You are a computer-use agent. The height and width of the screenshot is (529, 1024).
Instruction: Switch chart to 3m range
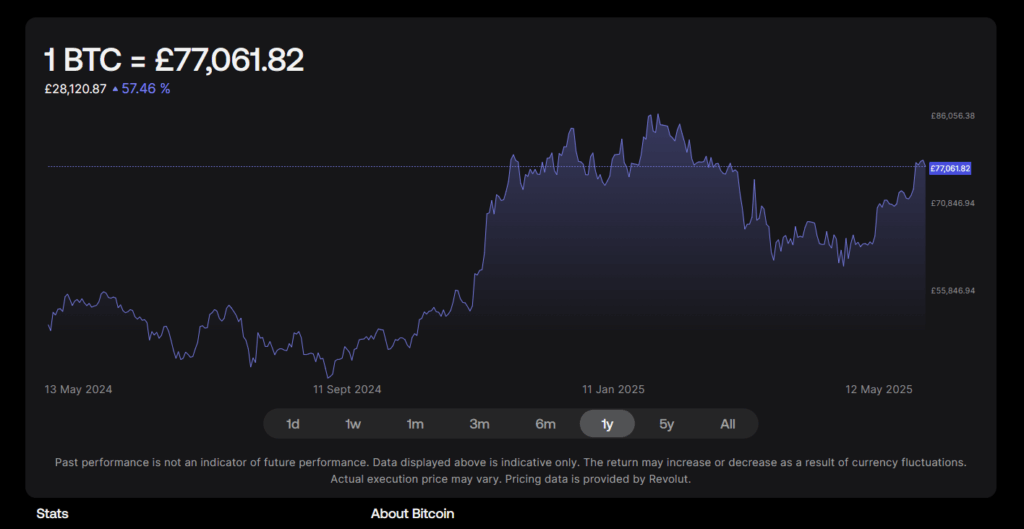(x=479, y=424)
